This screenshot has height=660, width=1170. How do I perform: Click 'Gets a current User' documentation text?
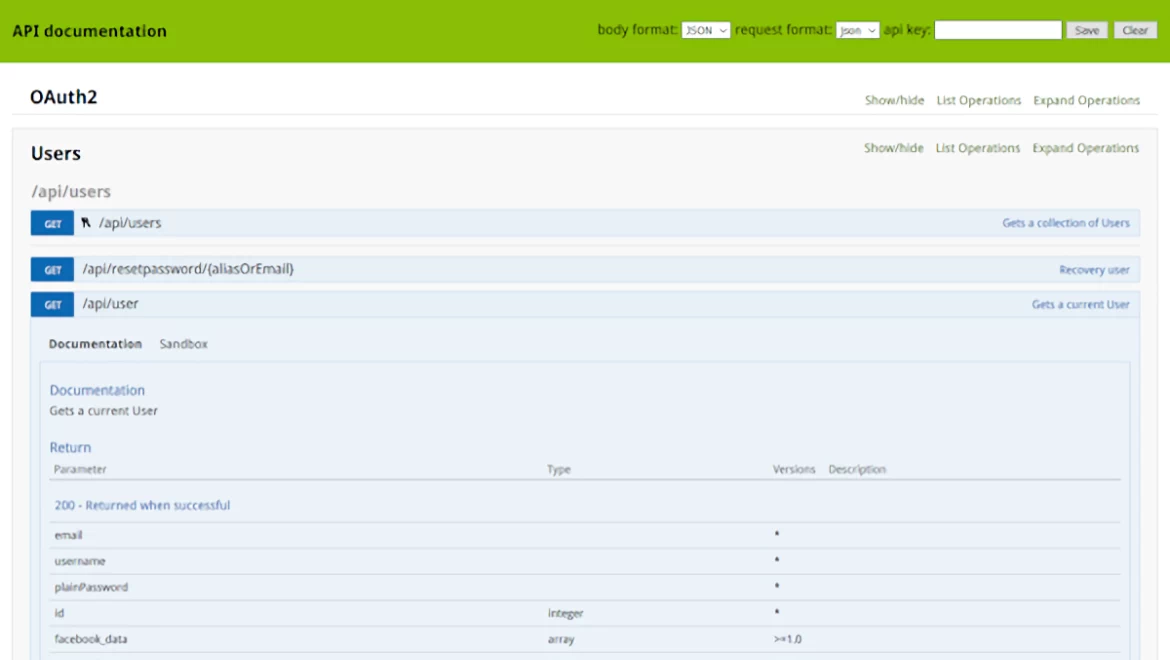click(104, 411)
